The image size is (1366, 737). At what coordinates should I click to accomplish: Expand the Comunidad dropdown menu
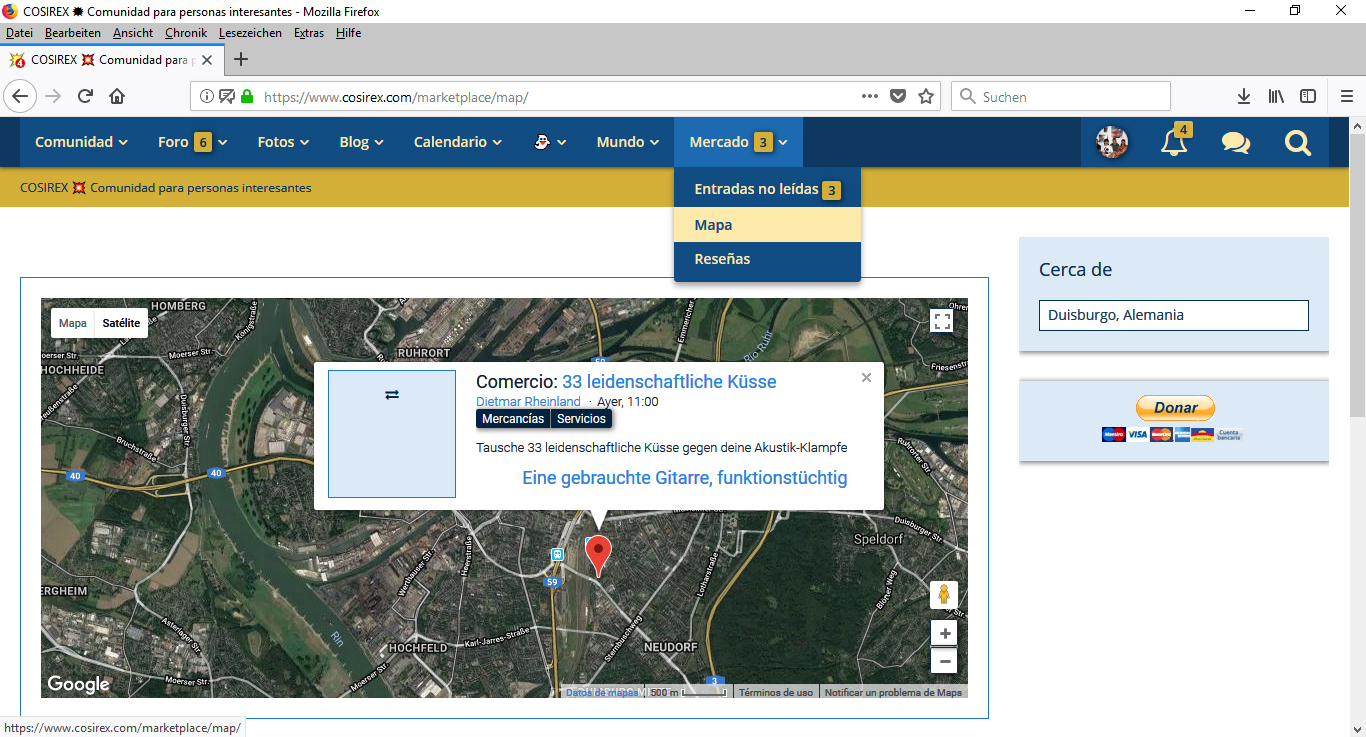[x=81, y=142]
